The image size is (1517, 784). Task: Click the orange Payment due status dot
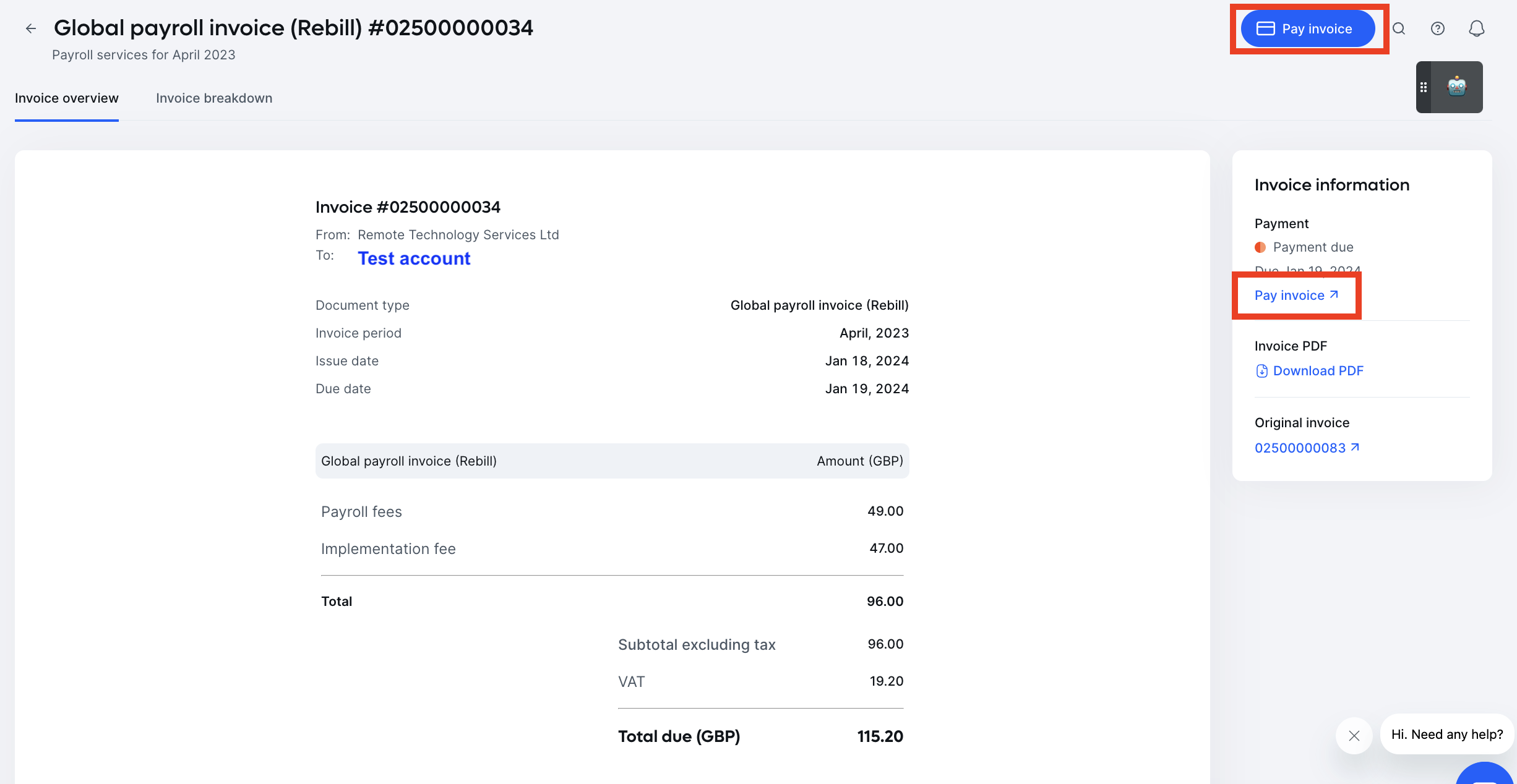[1261, 247]
